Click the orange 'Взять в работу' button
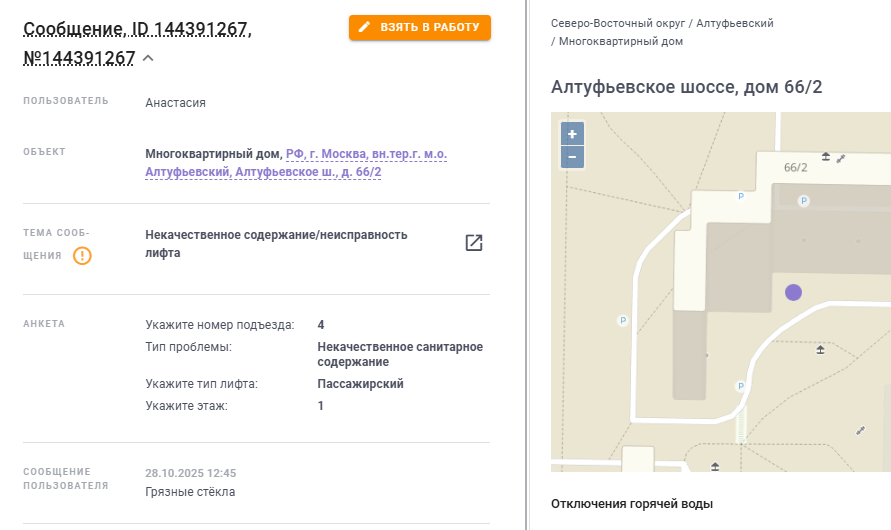This screenshot has height=530, width=891. click(420, 27)
